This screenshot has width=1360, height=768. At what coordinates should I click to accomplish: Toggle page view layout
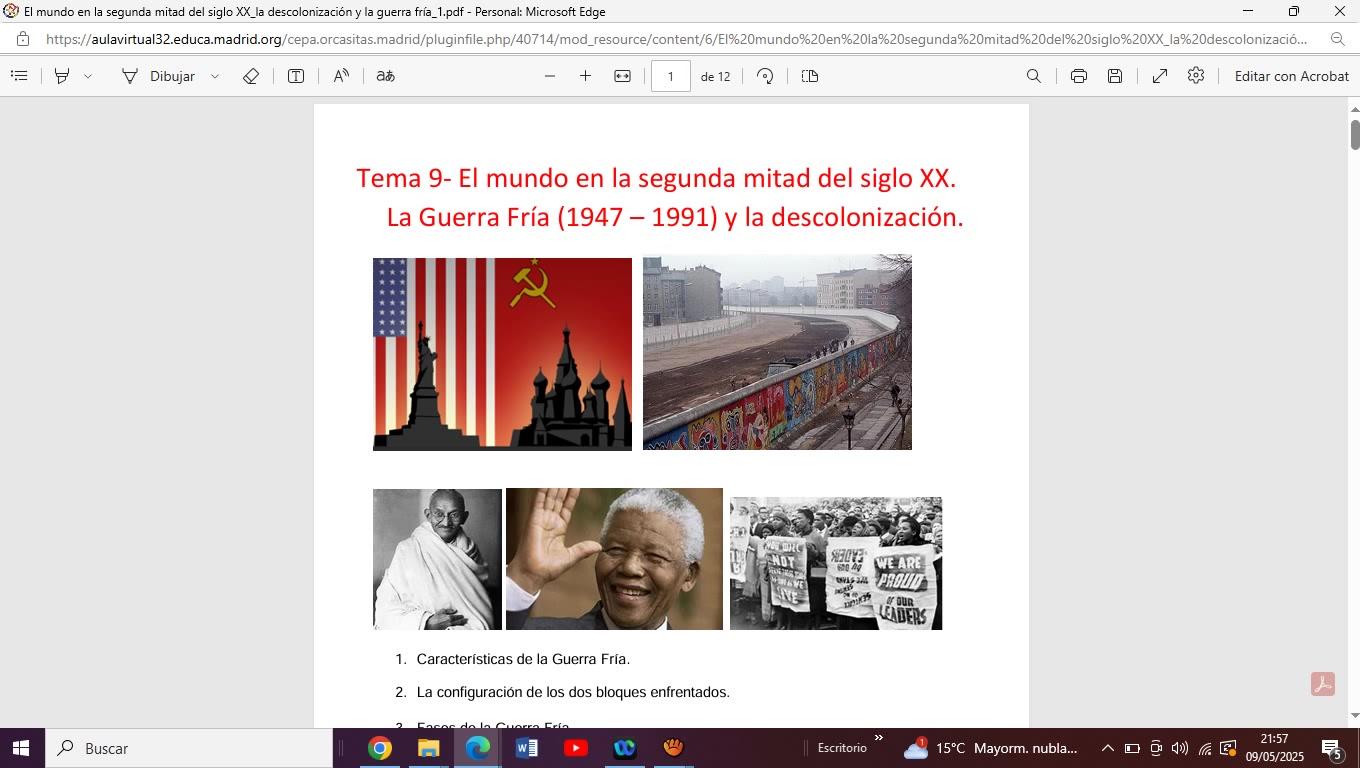point(810,76)
